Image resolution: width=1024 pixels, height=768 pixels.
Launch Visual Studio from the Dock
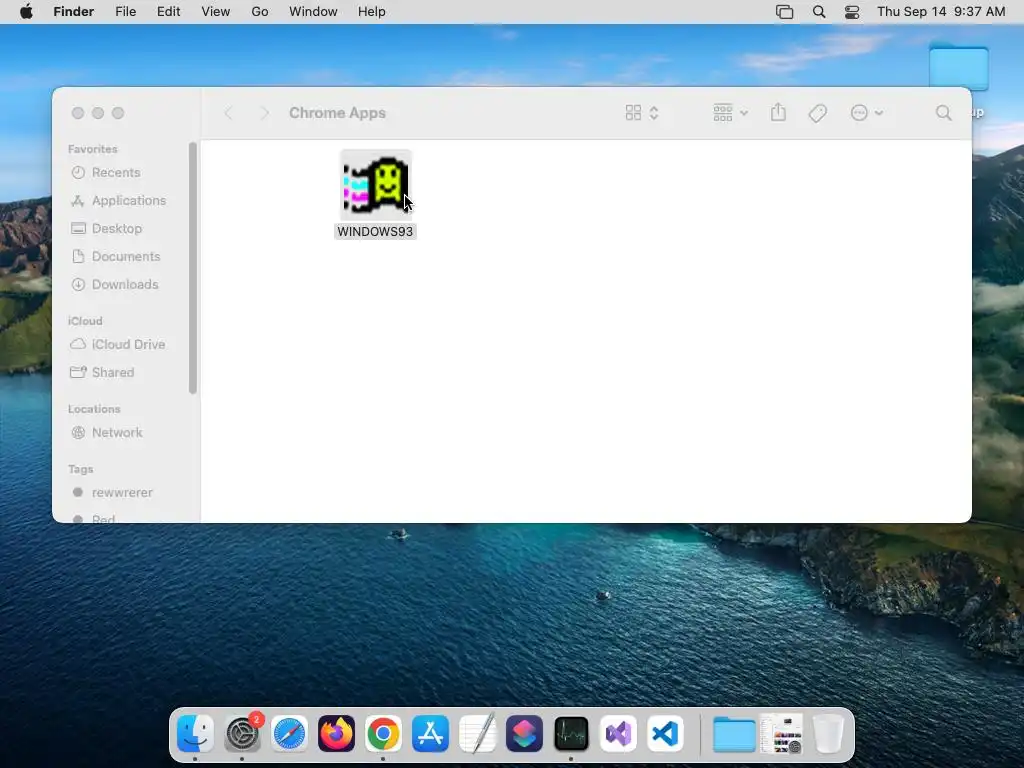click(618, 733)
